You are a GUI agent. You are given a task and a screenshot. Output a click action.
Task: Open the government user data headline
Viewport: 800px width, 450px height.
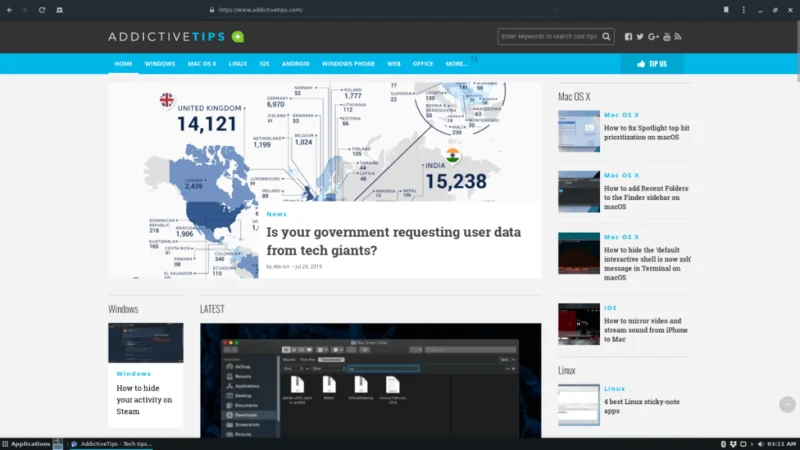[x=393, y=241]
